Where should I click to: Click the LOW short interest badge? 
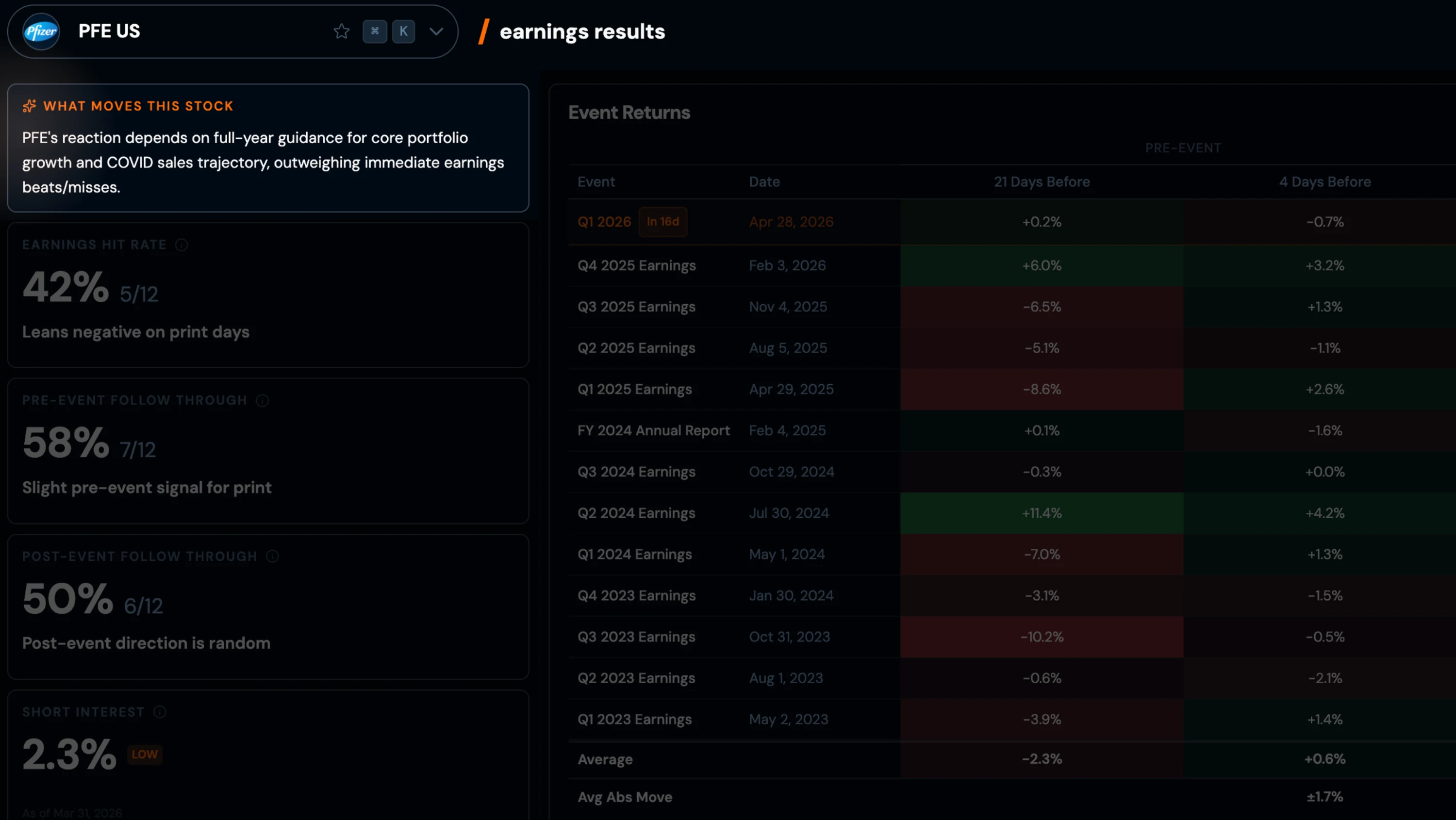[x=145, y=754]
